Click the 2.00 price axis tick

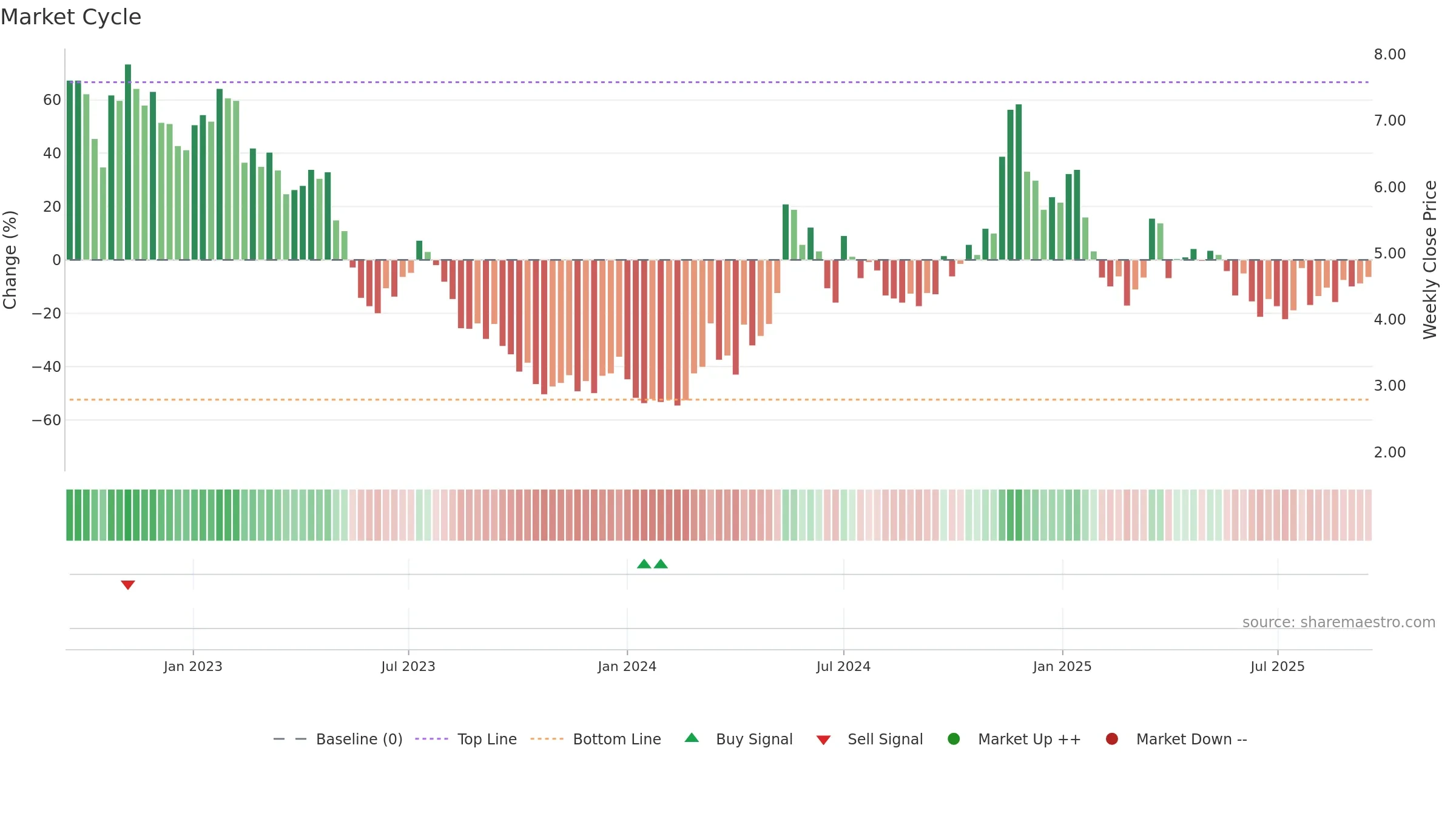pos(1390,453)
